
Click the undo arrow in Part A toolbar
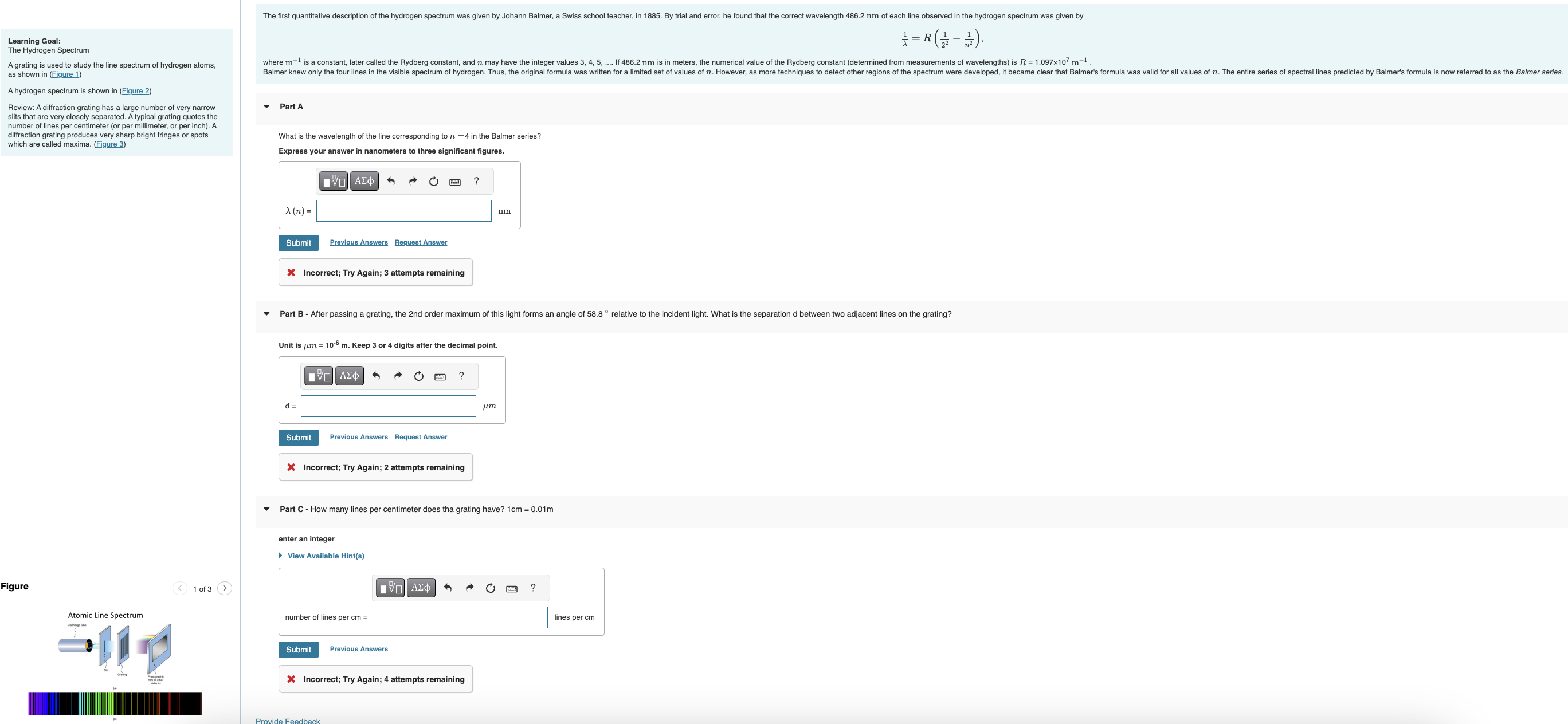pos(391,180)
